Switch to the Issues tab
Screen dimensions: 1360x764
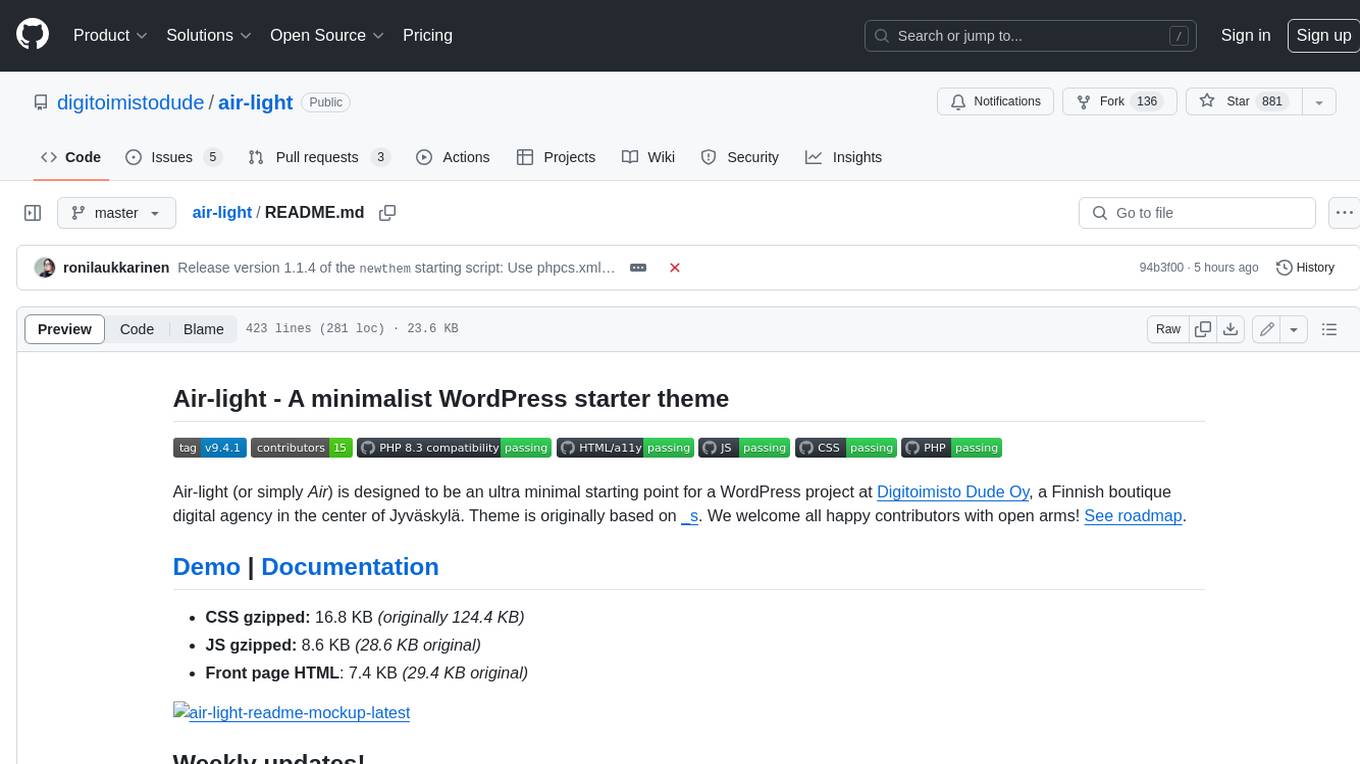coord(173,157)
